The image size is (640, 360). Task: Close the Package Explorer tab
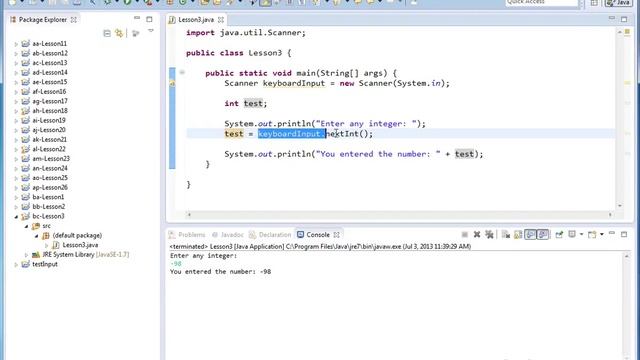coord(73,20)
